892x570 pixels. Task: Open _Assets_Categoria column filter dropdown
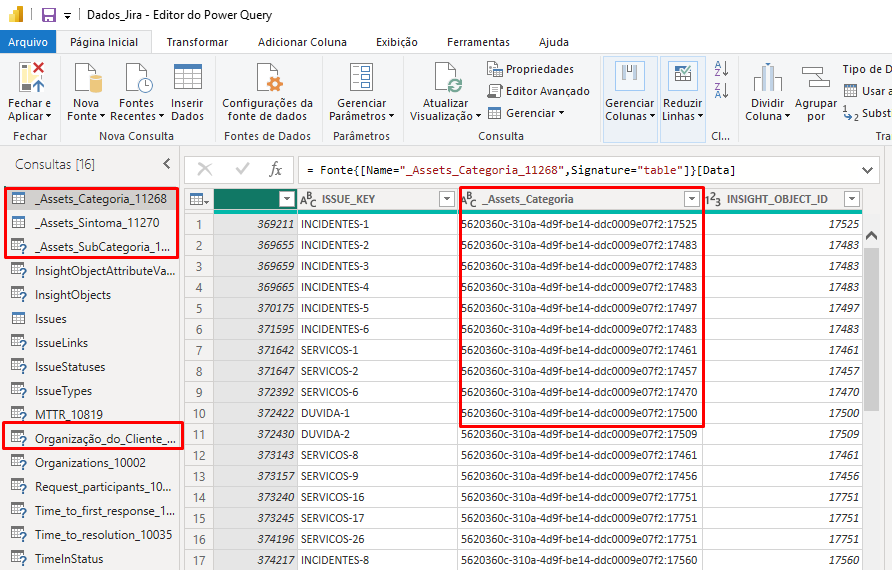(692, 199)
